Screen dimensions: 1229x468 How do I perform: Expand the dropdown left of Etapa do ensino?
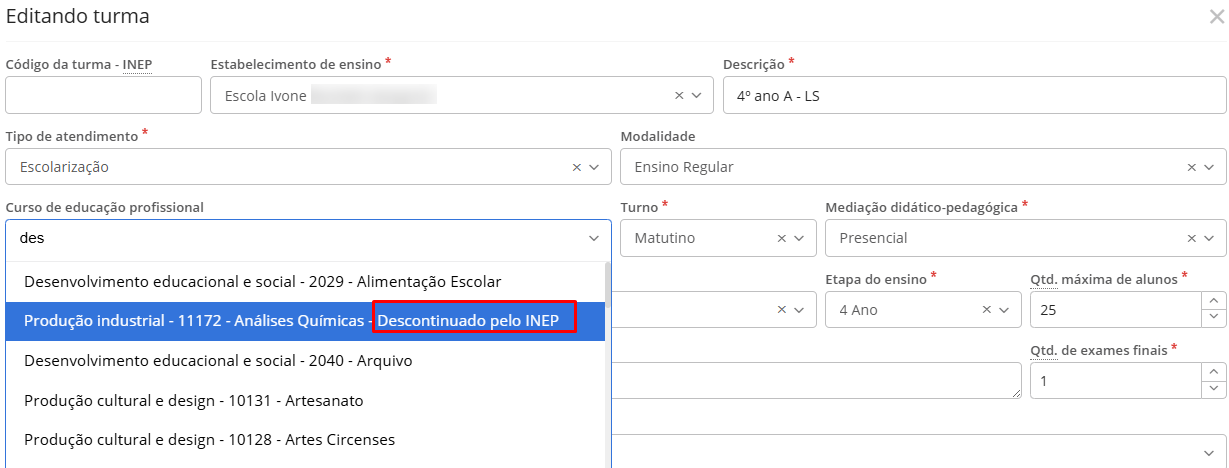[799, 310]
